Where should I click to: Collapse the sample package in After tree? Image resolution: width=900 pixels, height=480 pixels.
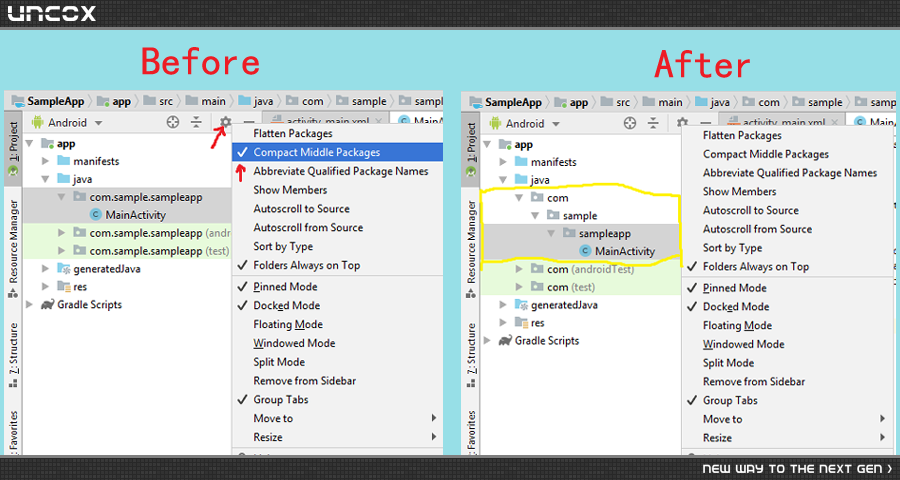535,216
